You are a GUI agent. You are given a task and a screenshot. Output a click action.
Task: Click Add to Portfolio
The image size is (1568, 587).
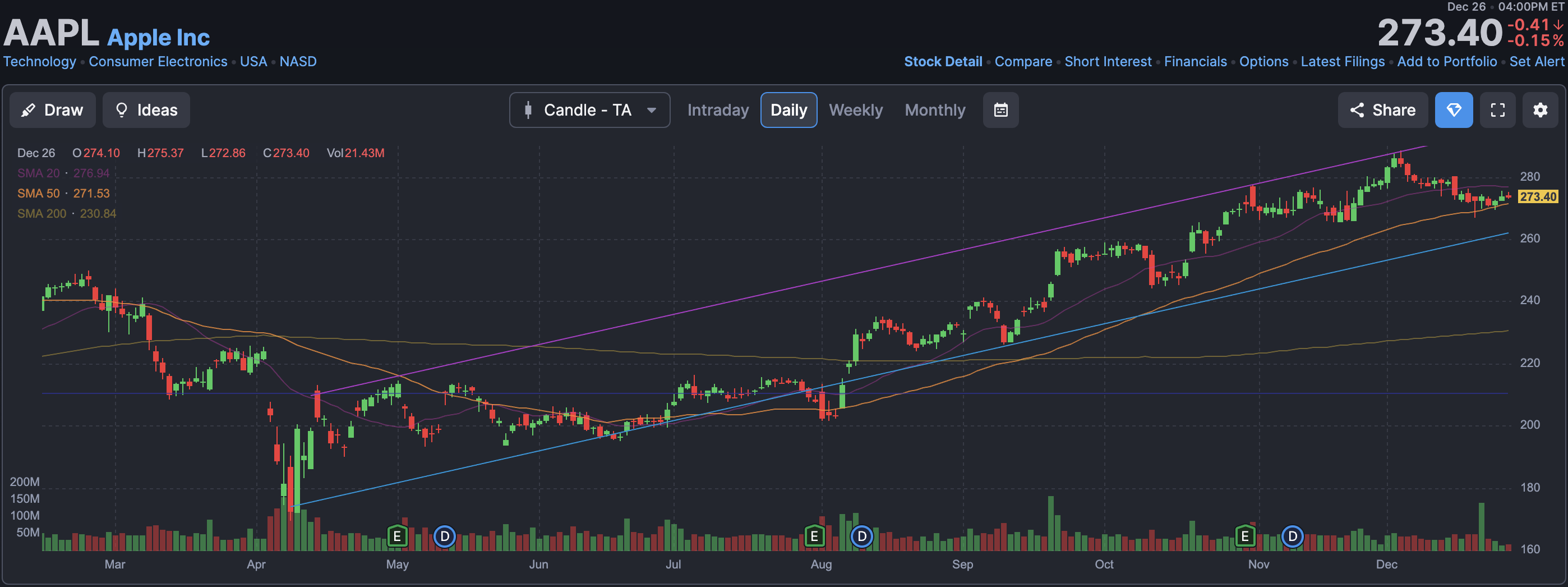[1447, 62]
